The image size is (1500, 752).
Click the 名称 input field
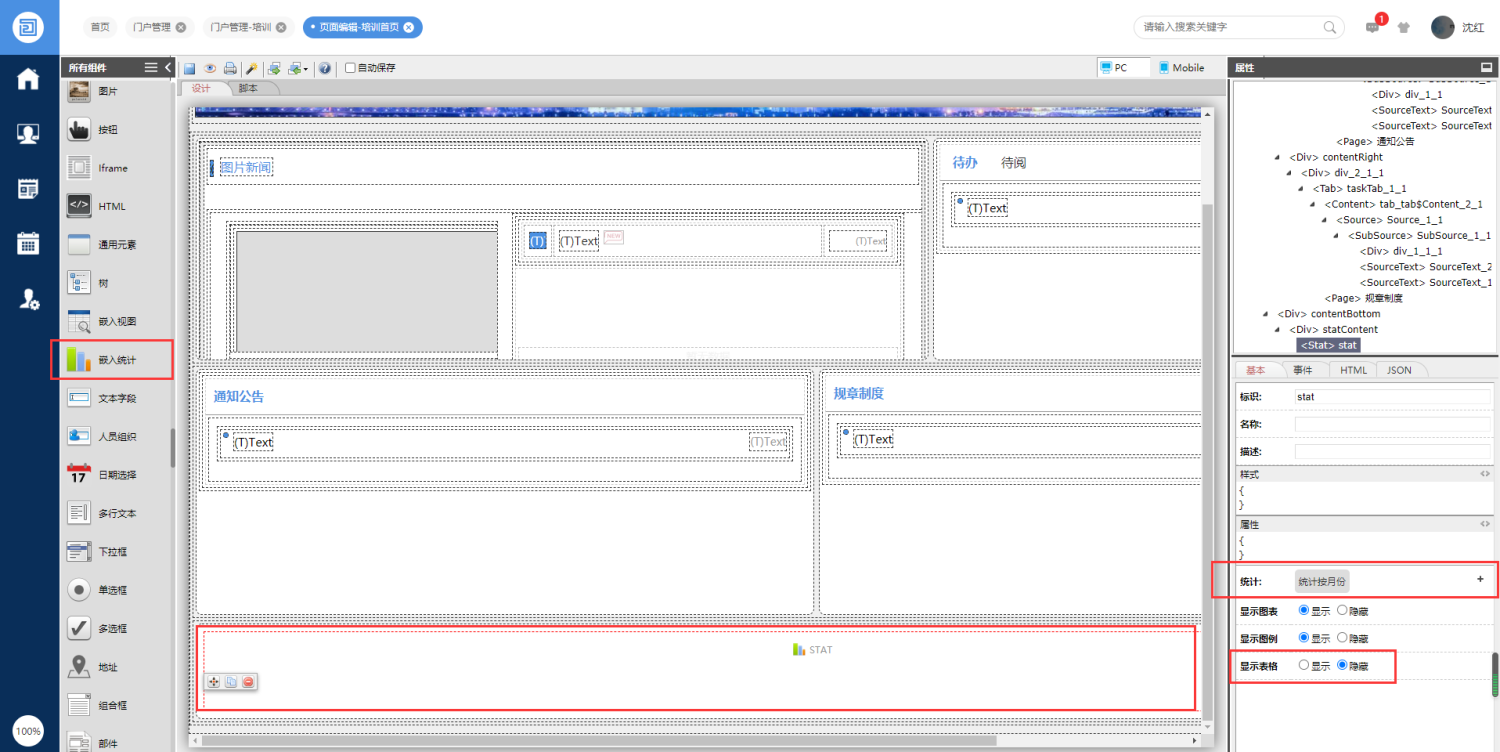[1393, 424]
